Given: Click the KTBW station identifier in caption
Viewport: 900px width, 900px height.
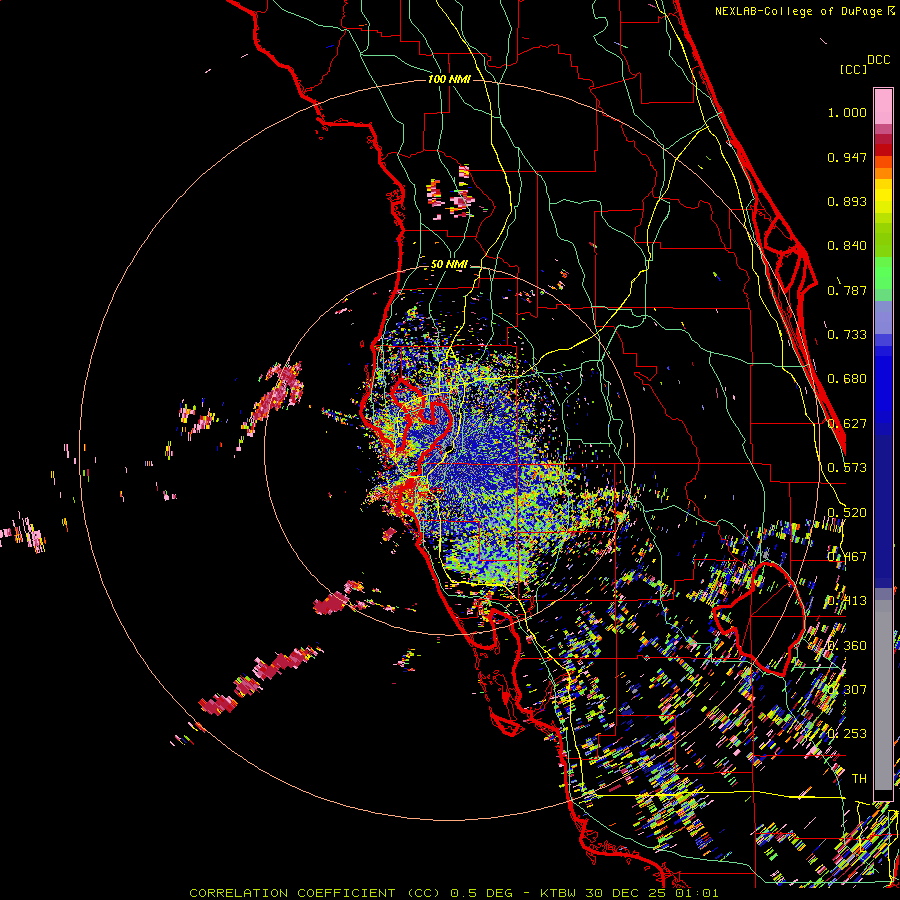Looking at the screenshot, I should point(560,893).
